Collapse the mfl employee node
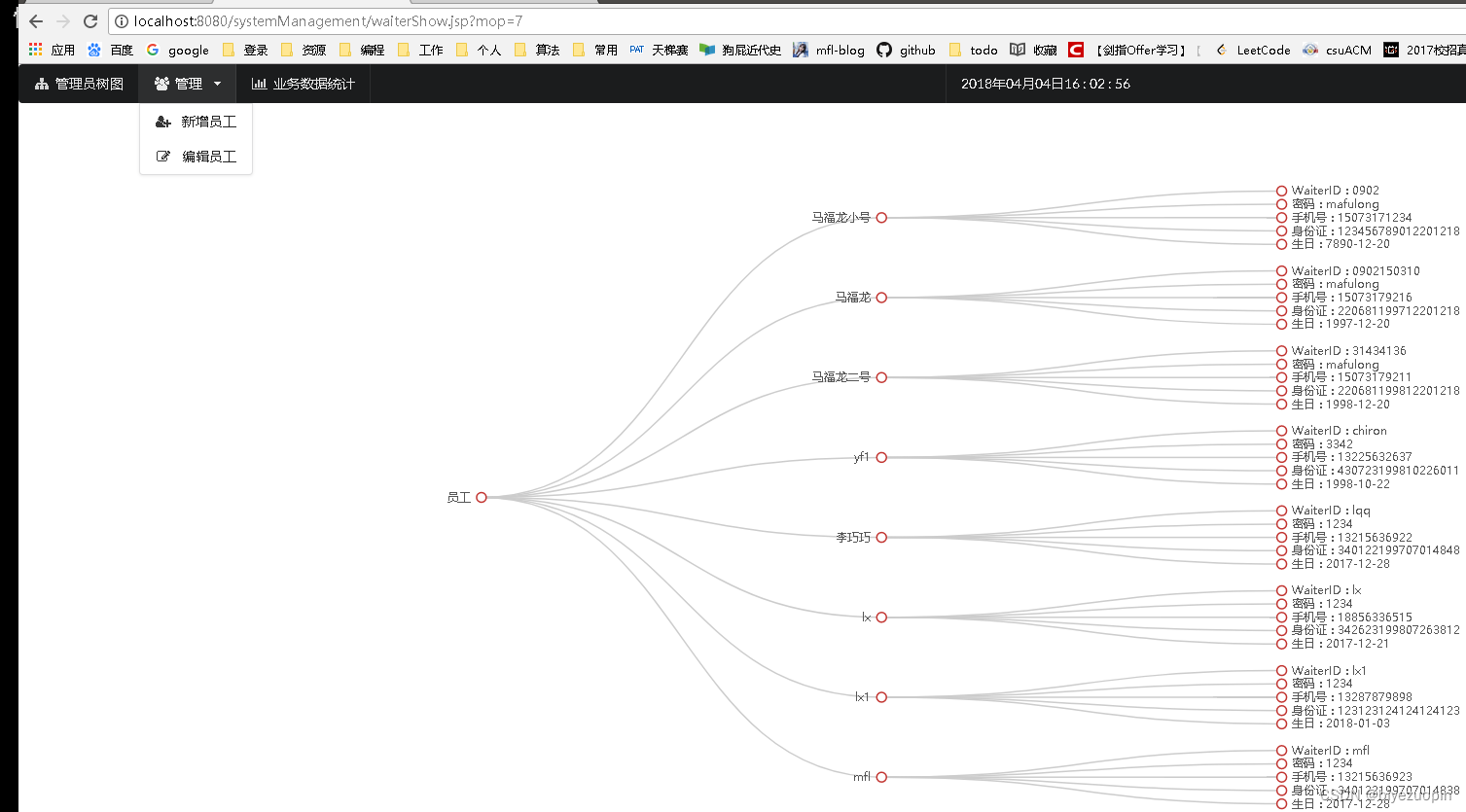The image size is (1466, 812). [x=881, y=777]
